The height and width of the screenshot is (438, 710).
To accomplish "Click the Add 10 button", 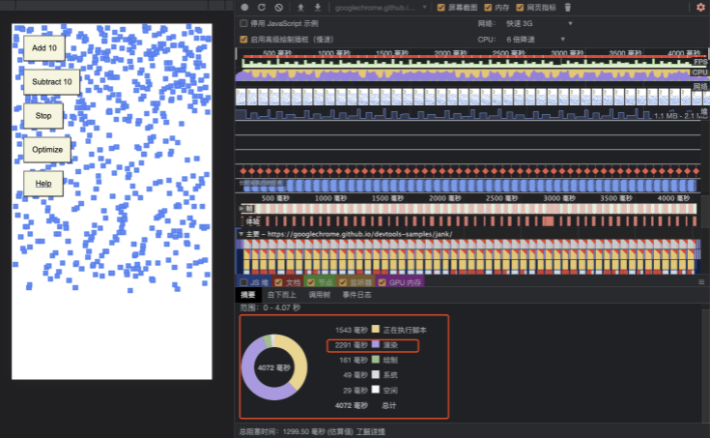I will tap(44, 48).
